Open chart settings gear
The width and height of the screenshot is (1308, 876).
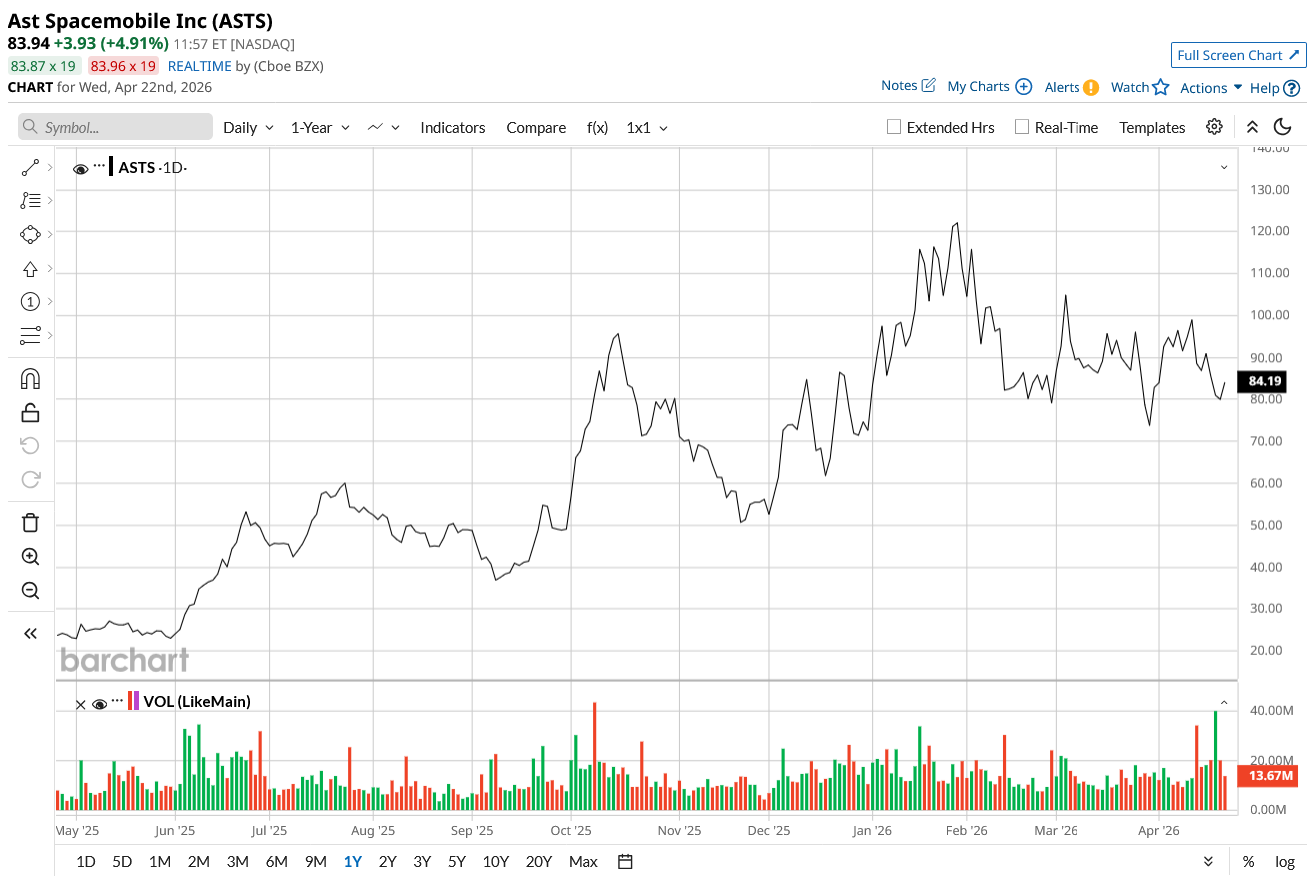[x=1214, y=127]
